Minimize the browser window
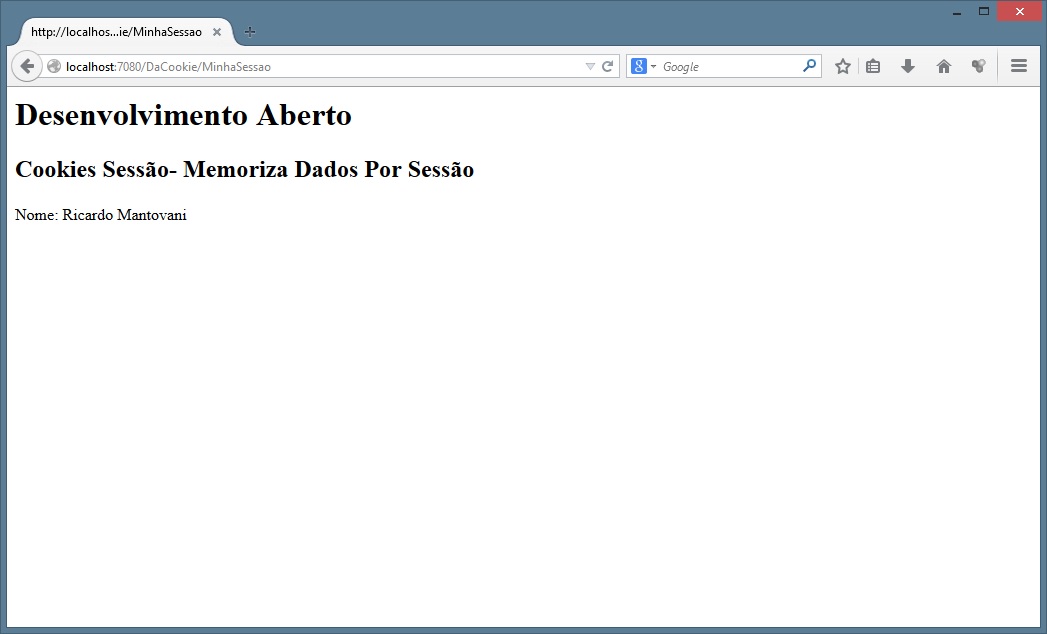Viewport: 1047px width, 634px height. point(957,12)
